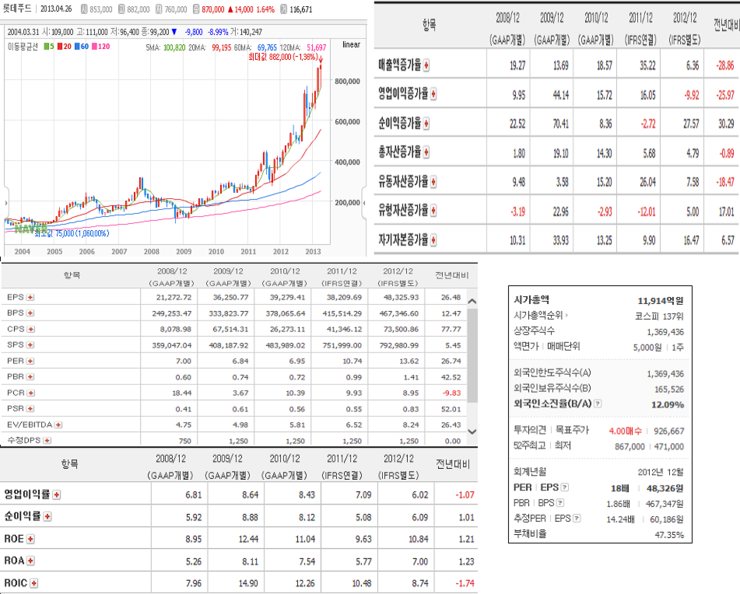This screenshot has height=594, width=740.
Task: Click the plus icon beside 영업이익률
Action: [x=57, y=494]
